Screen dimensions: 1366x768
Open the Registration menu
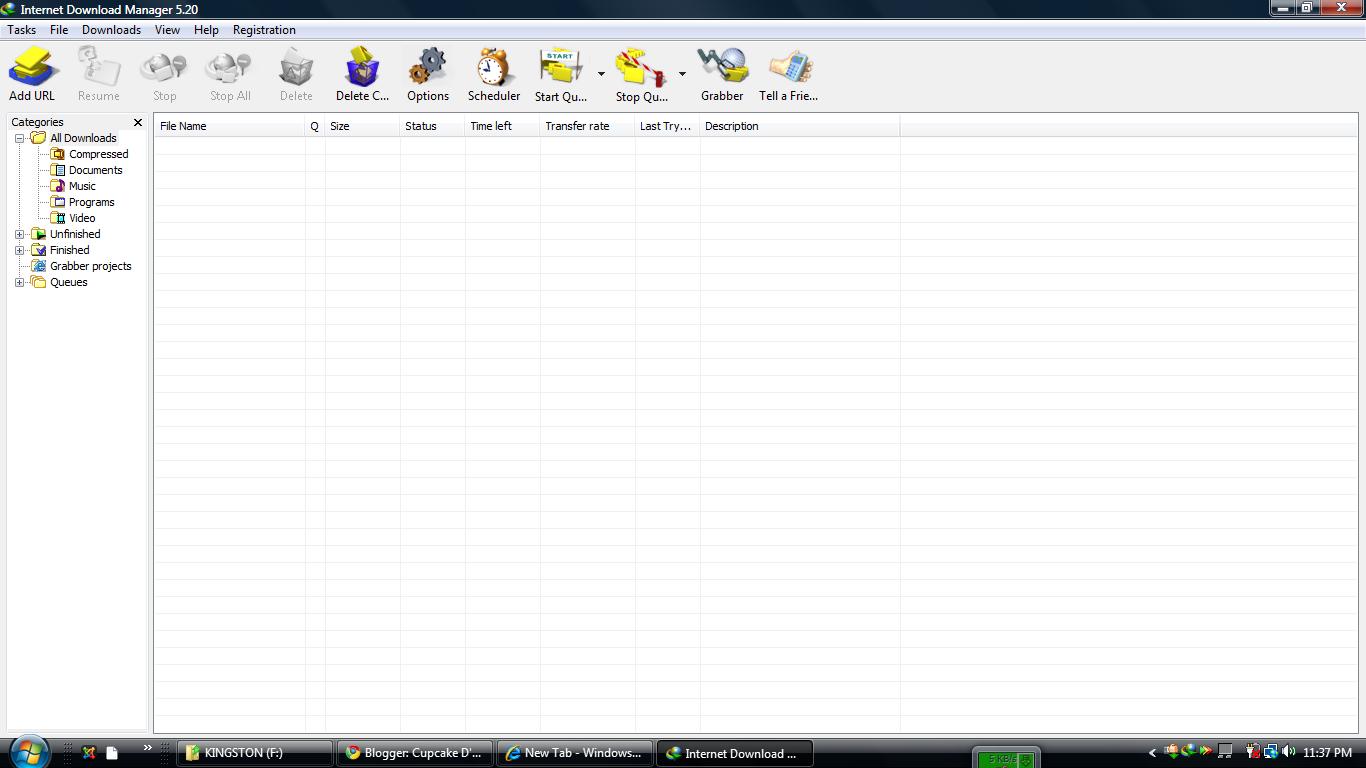point(264,30)
